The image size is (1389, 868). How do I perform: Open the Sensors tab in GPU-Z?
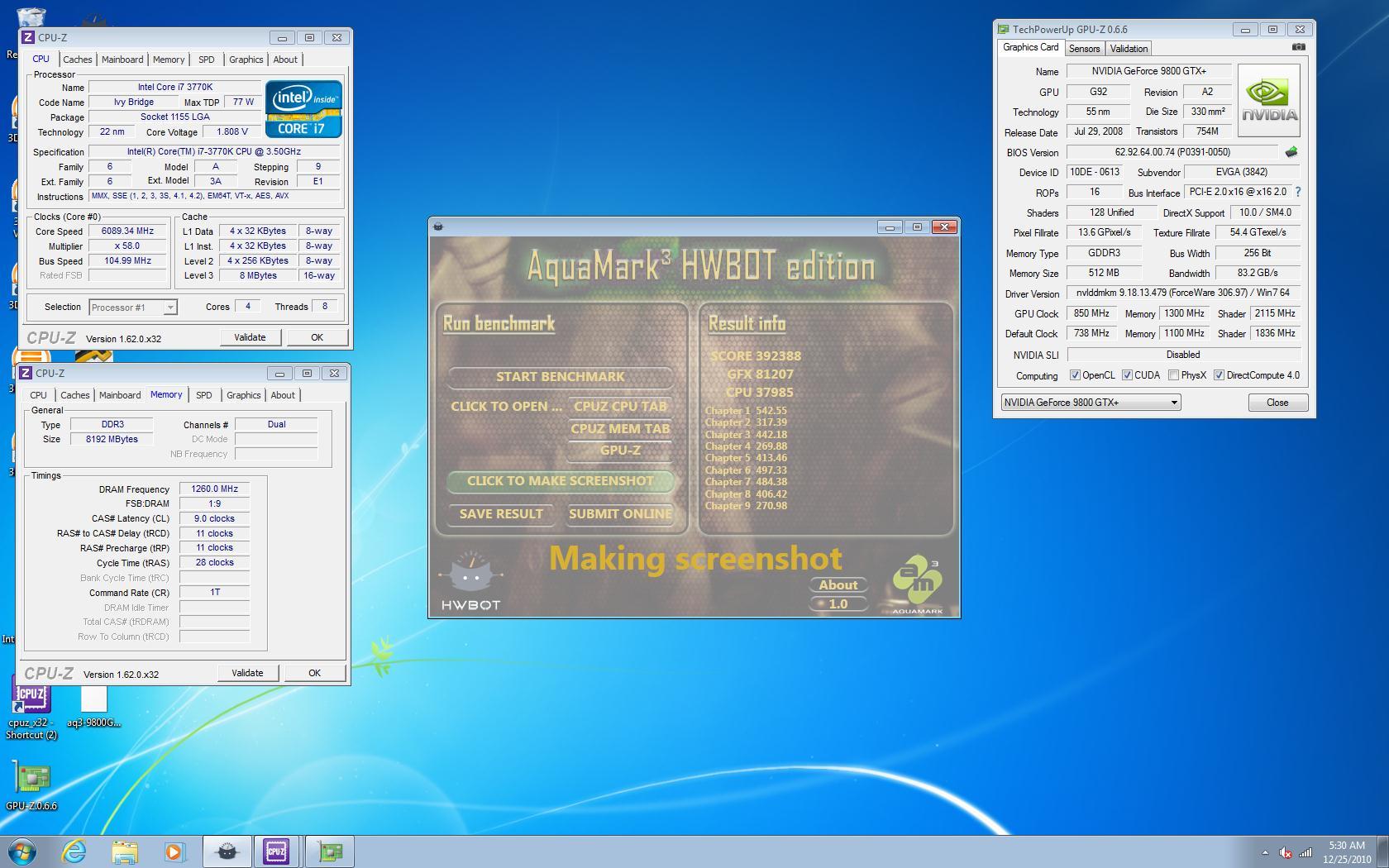(1084, 49)
